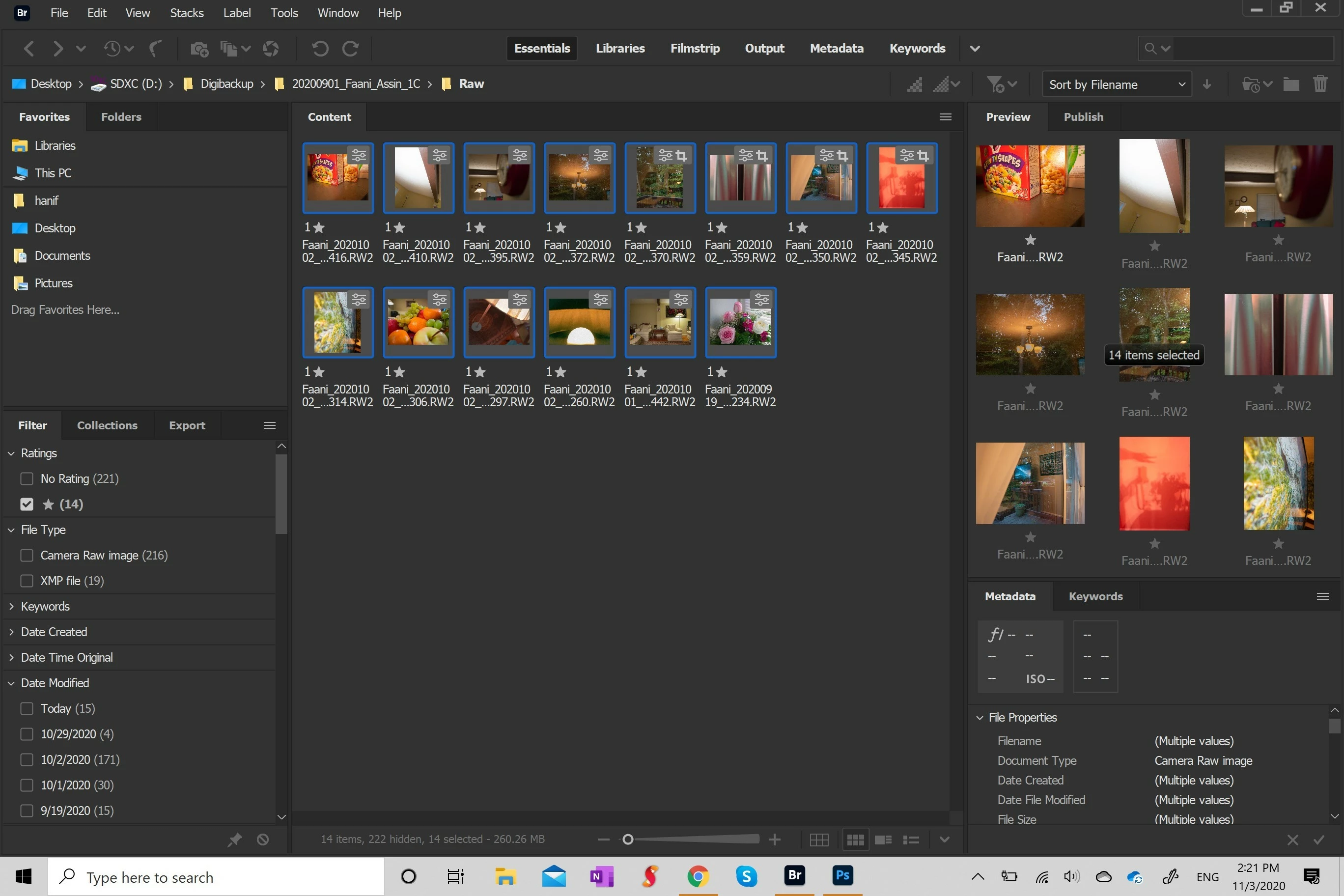The image size is (1344, 896).
Task: Check the Camera Raw image filter
Action: click(x=27, y=556)
